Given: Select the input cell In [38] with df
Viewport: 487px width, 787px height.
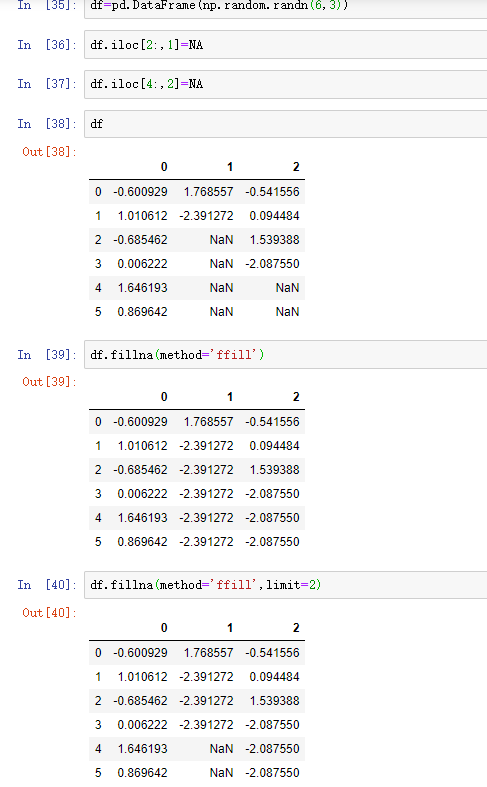Looking at the screenshot, I should pos(286,124).
